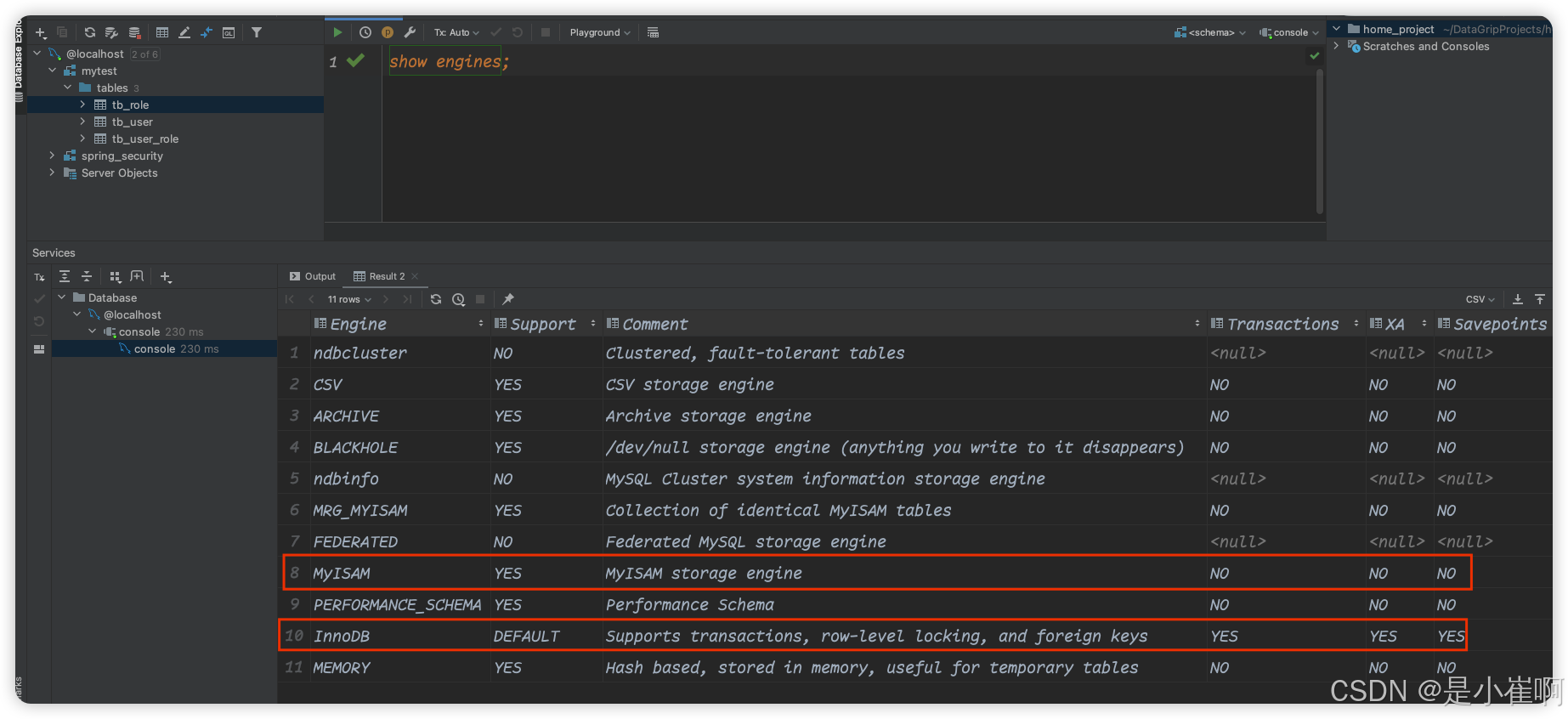Select the highlighted console 230 ms session
This screenshot has width=1568, height=719.
165,348
